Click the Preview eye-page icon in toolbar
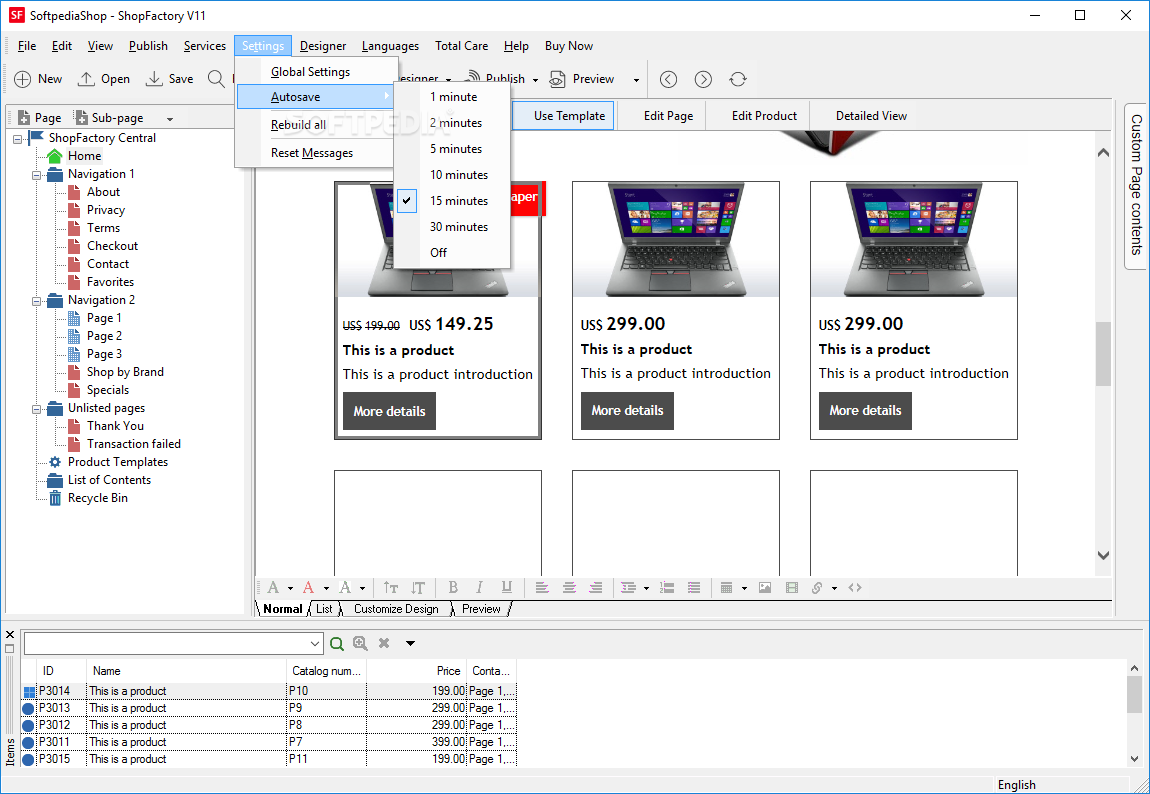The height and width of the screenshot is (794, 1150). [557, 79]
